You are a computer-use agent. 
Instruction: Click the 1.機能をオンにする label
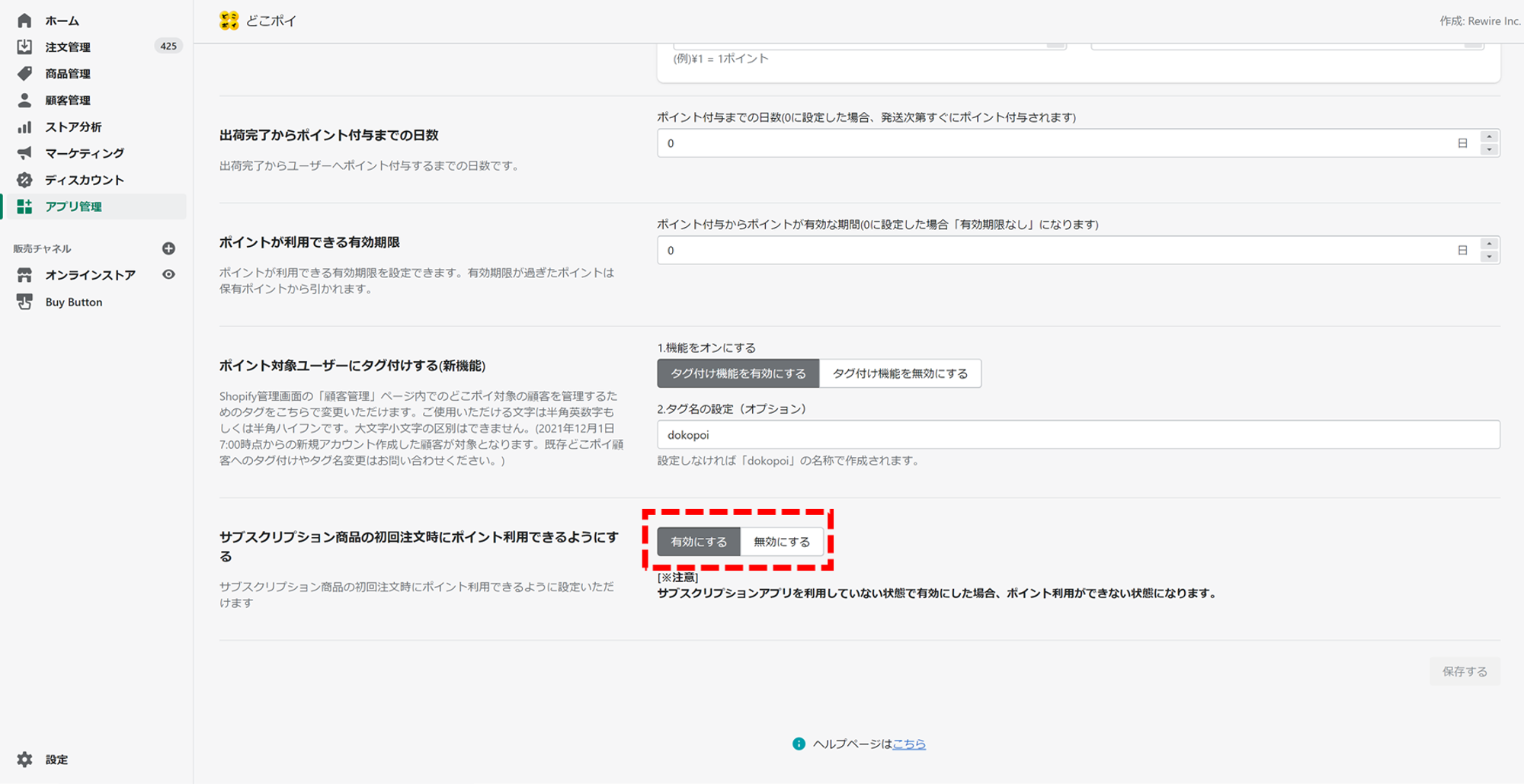[x=706, y=347]
